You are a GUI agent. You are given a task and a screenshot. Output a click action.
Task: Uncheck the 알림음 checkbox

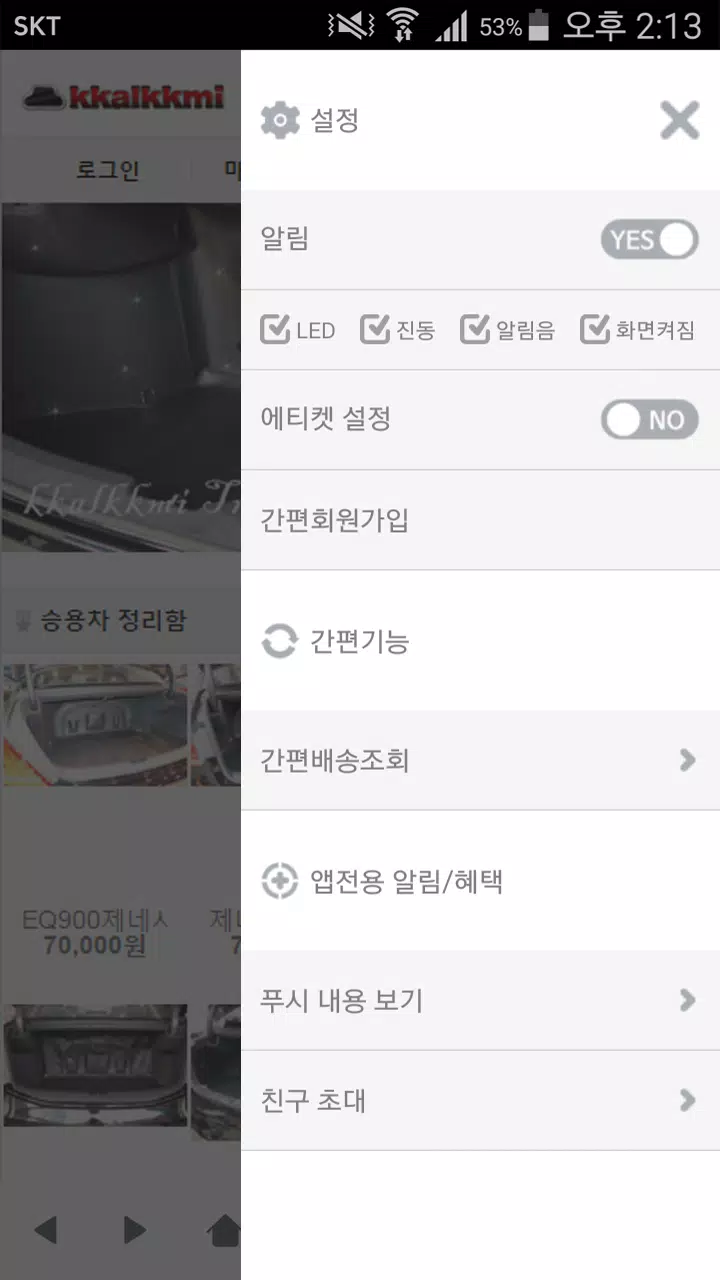click(475, 329)
